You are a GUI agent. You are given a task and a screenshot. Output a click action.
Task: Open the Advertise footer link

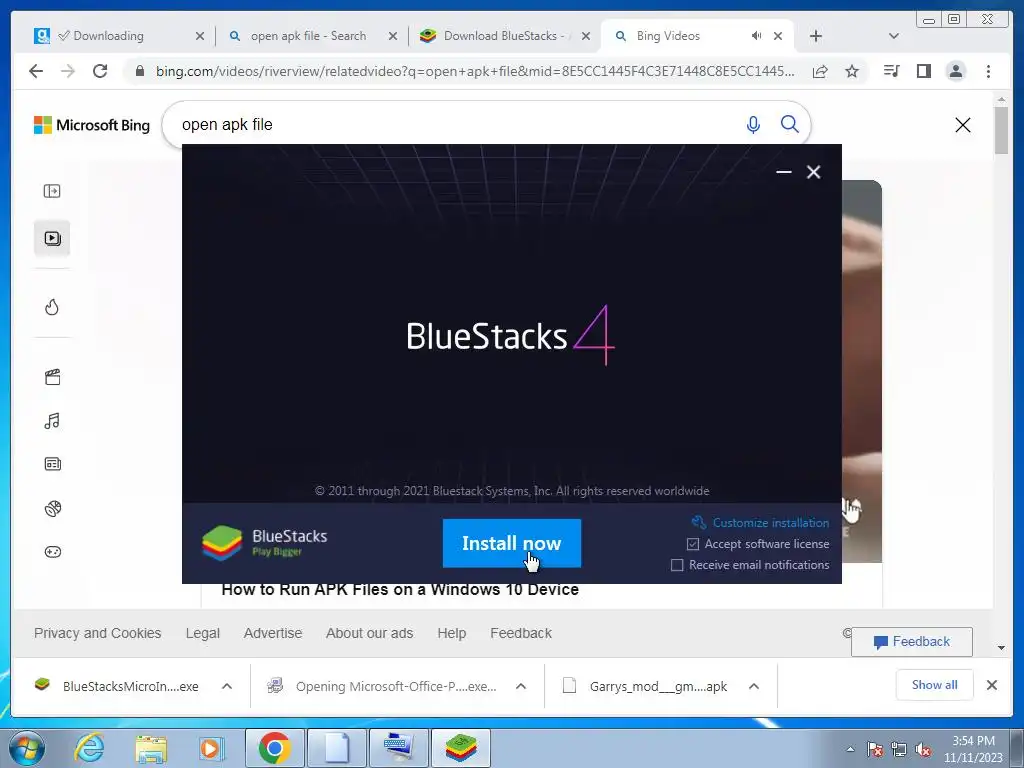[273, 633]
